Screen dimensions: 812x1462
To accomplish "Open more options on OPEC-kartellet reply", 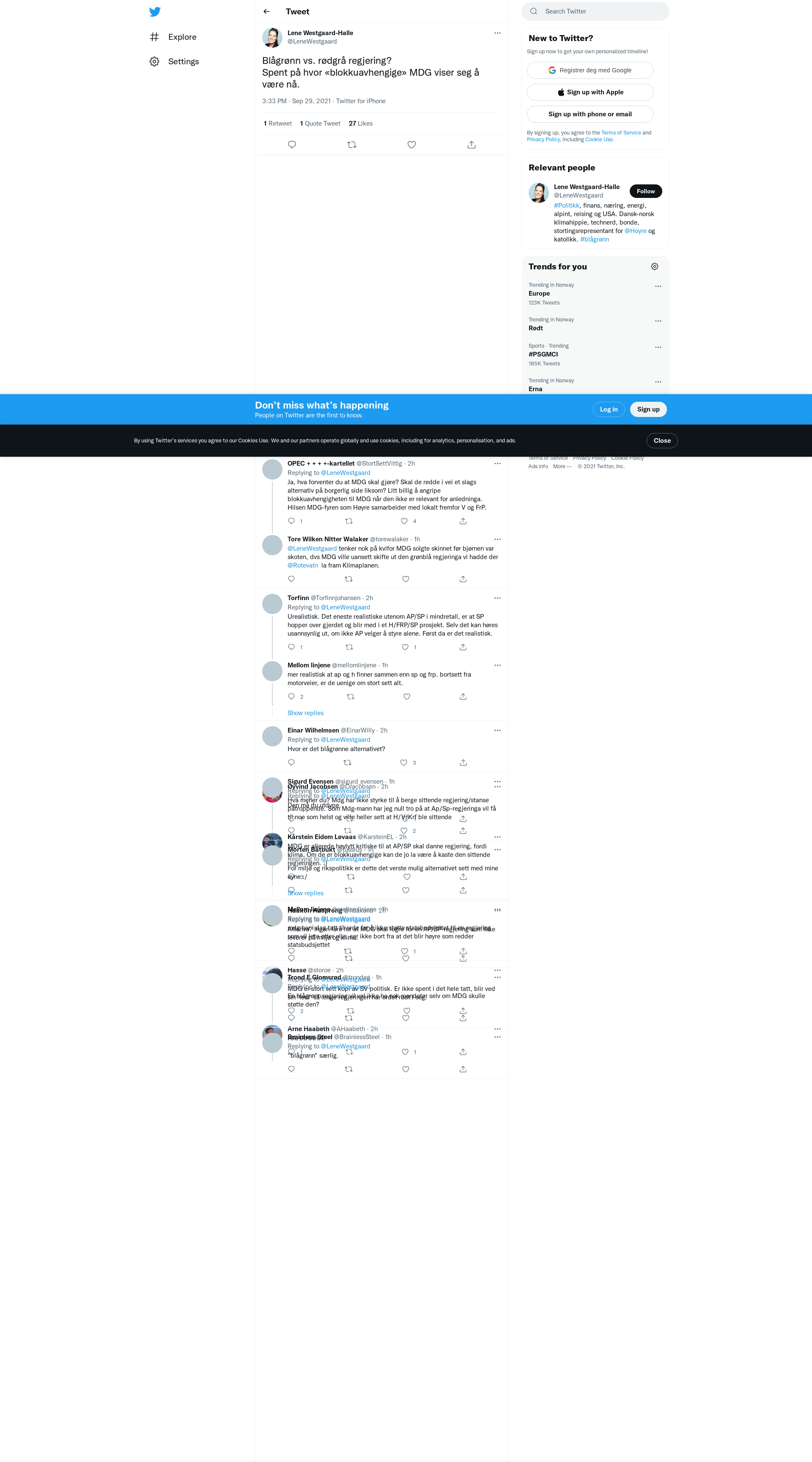I will tap(498, 464).
